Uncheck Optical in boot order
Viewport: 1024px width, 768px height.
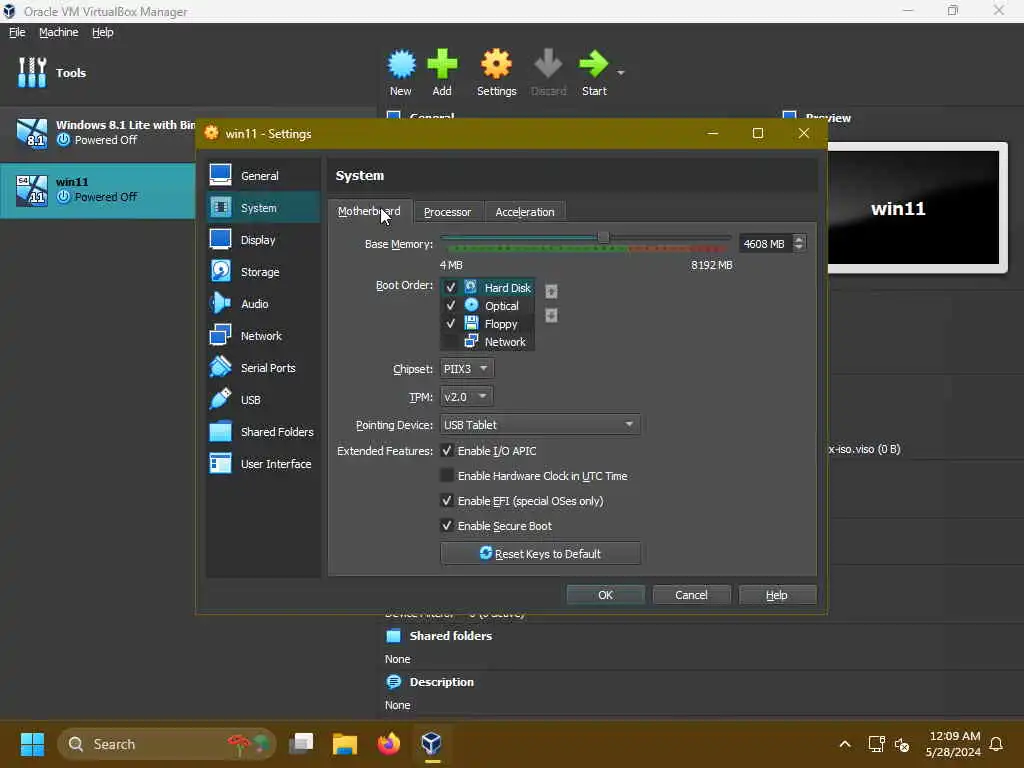(x=451, y=306)
